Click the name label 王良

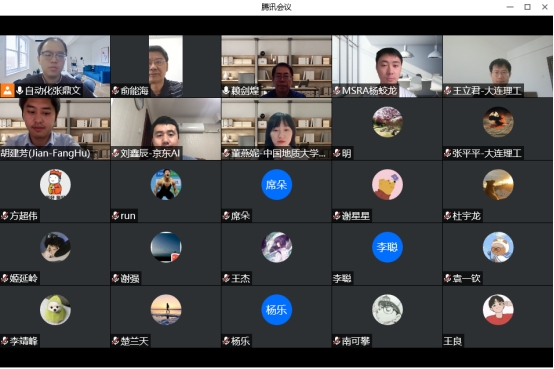[453, 341]
